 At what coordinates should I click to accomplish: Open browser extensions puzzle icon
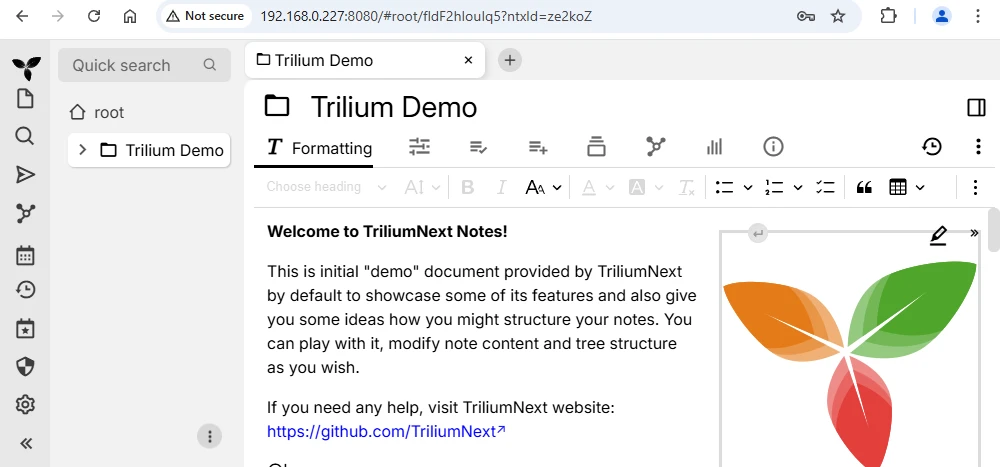click(888, 16)
